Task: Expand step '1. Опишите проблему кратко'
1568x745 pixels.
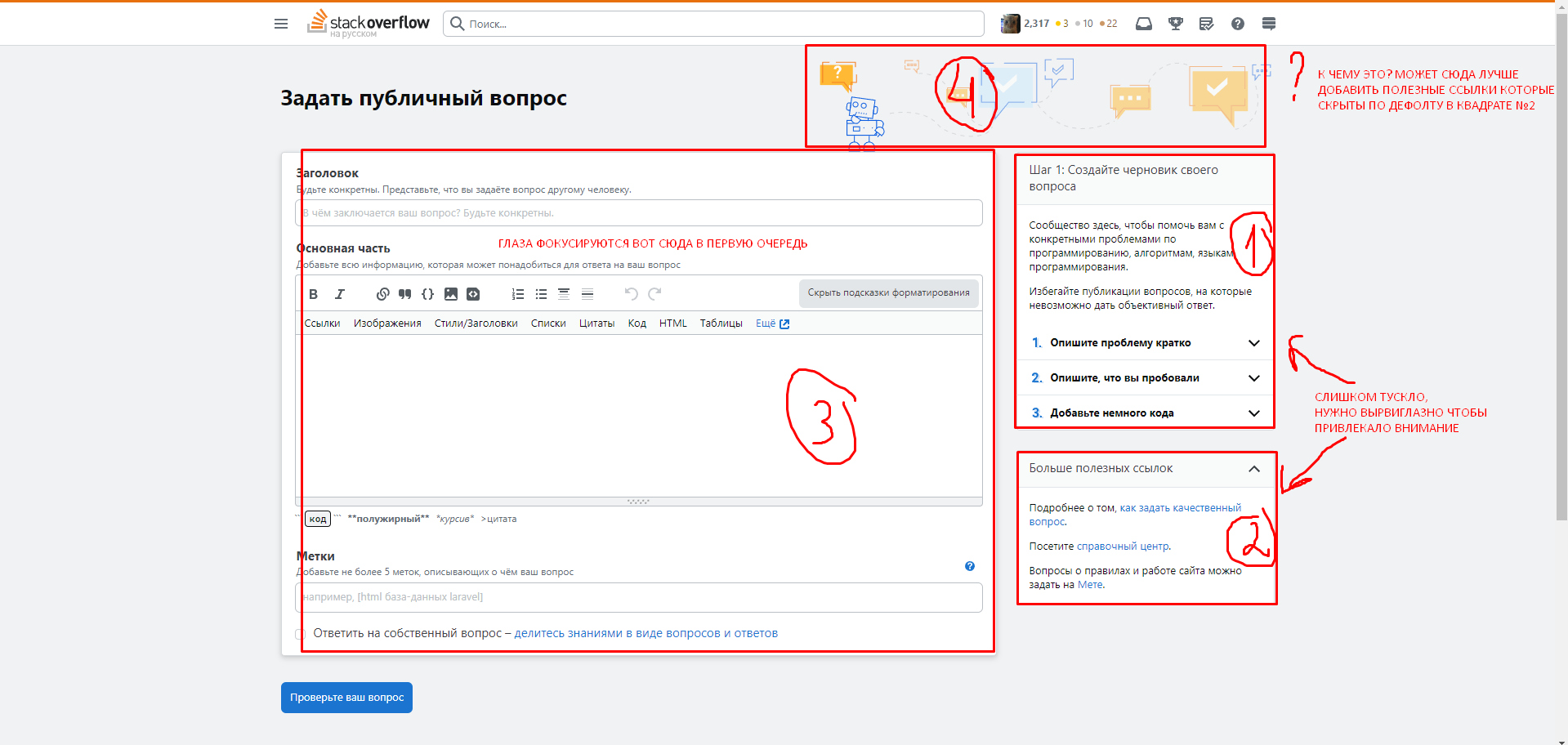Action: (x=1145, y=343)
